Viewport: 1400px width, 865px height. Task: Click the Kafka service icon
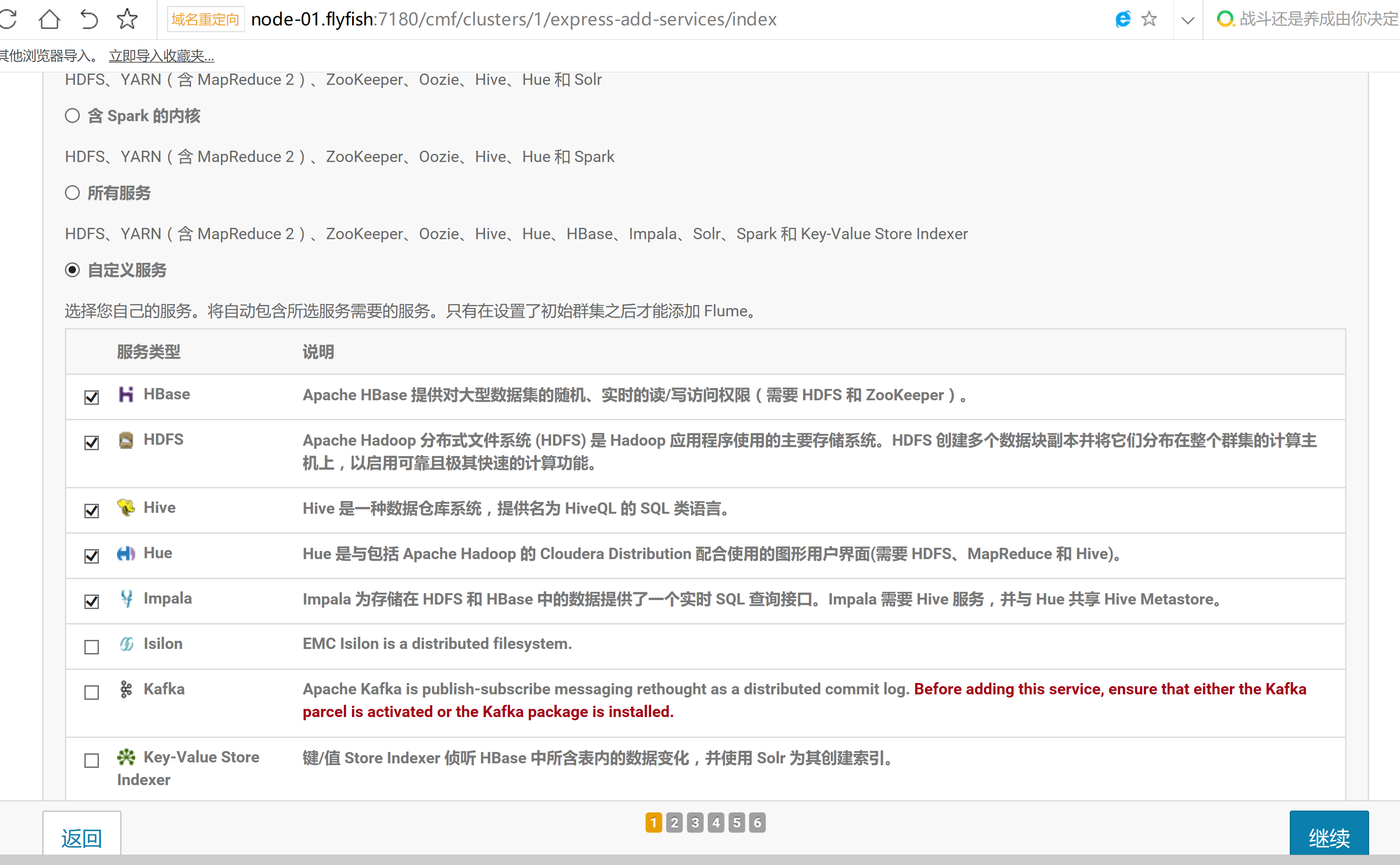point(126,689)
